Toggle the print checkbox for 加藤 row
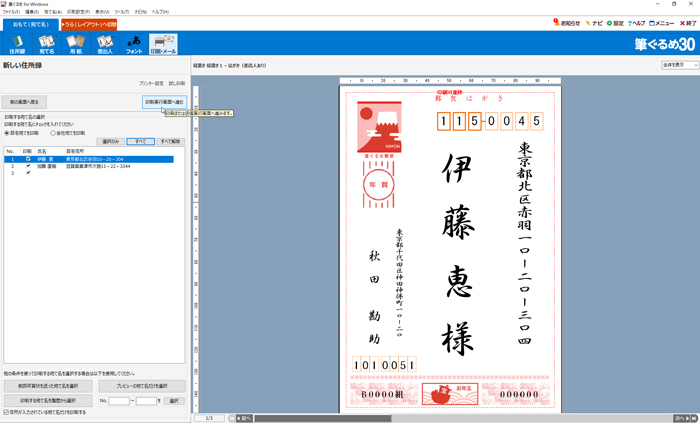The image size is (700, 423). pos(28,166)
